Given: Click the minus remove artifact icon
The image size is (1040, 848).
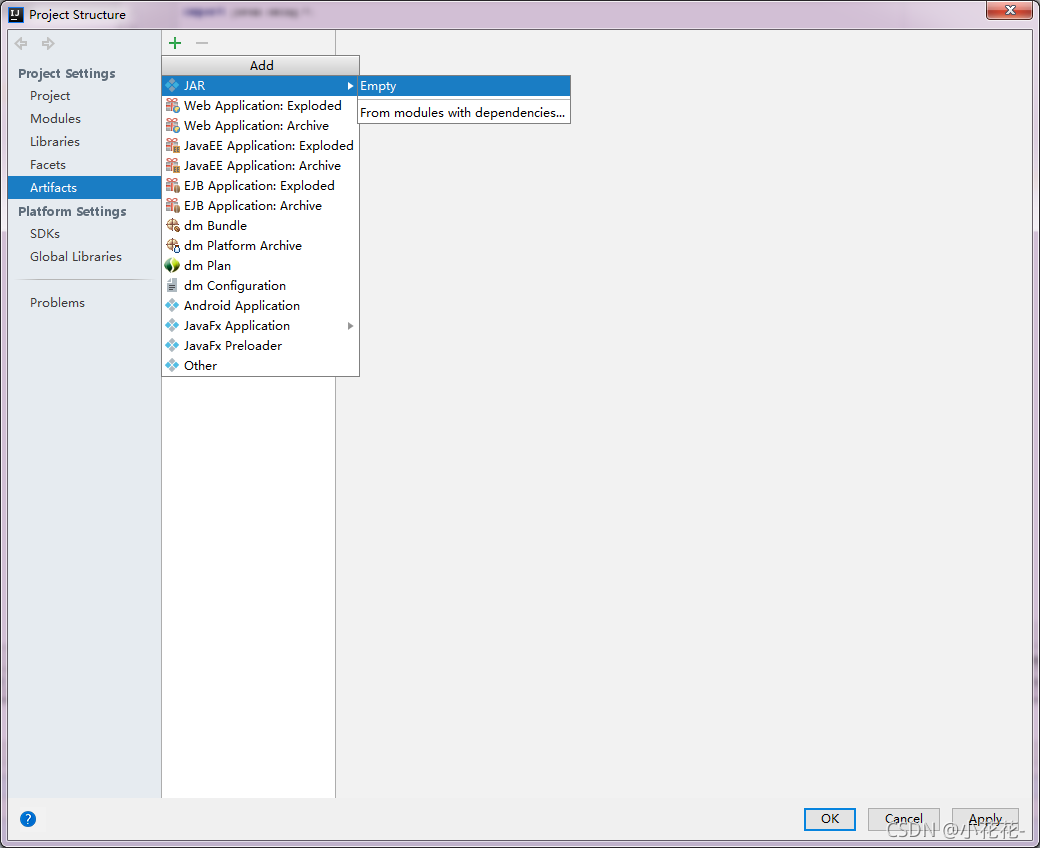Looking at the screenshot, I should (x=202, y=43).
